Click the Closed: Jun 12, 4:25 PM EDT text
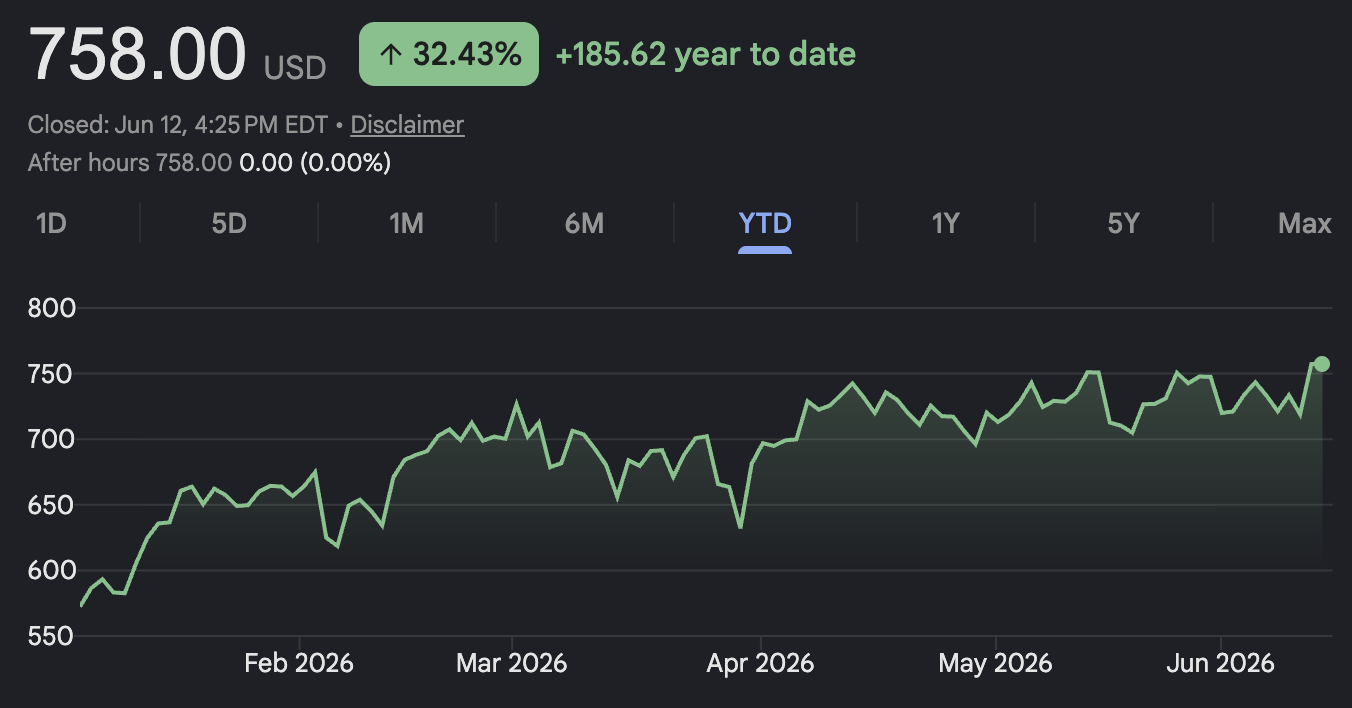The width and height of the screenshot is (1352, 708). point(178,125)
